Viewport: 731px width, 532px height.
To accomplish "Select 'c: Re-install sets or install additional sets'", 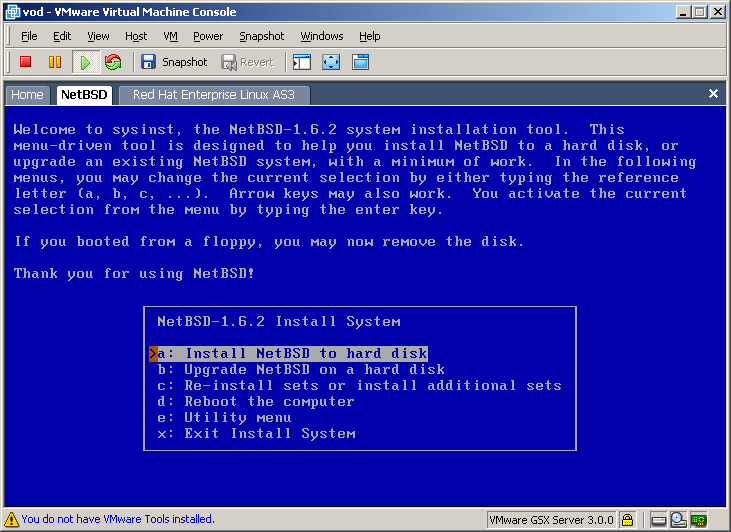I will pos(359,386).
